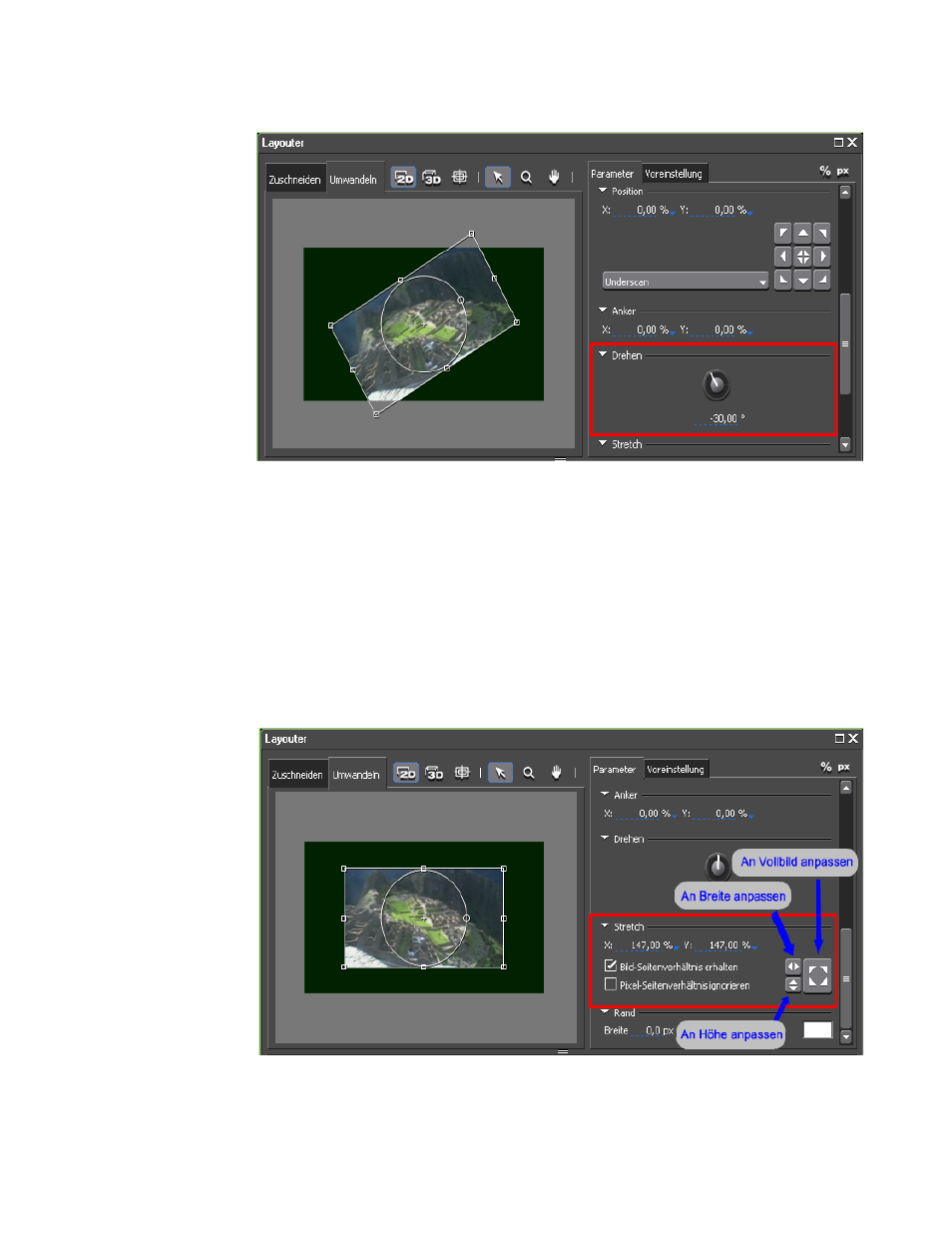Align to bottom center arrow in upper Layouter

pyautogui.click(x=802, y=280)
